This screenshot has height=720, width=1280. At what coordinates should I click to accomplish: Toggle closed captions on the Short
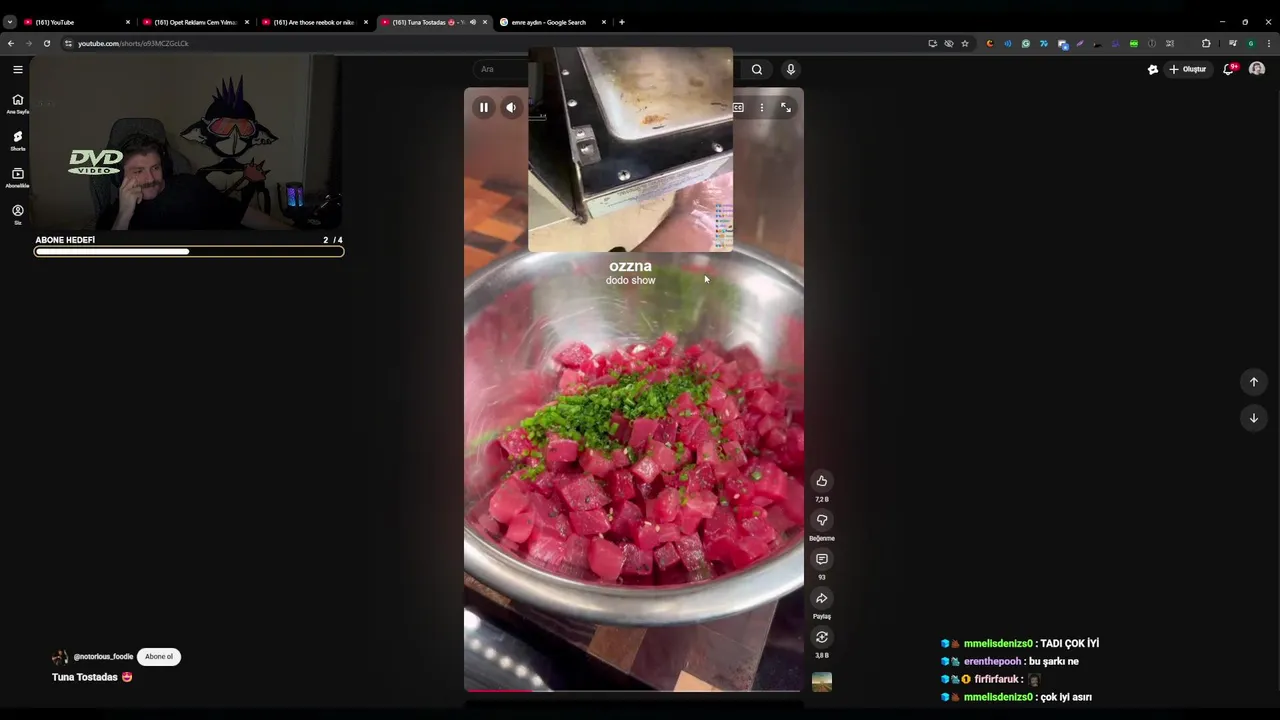click(x=738, y=107)
